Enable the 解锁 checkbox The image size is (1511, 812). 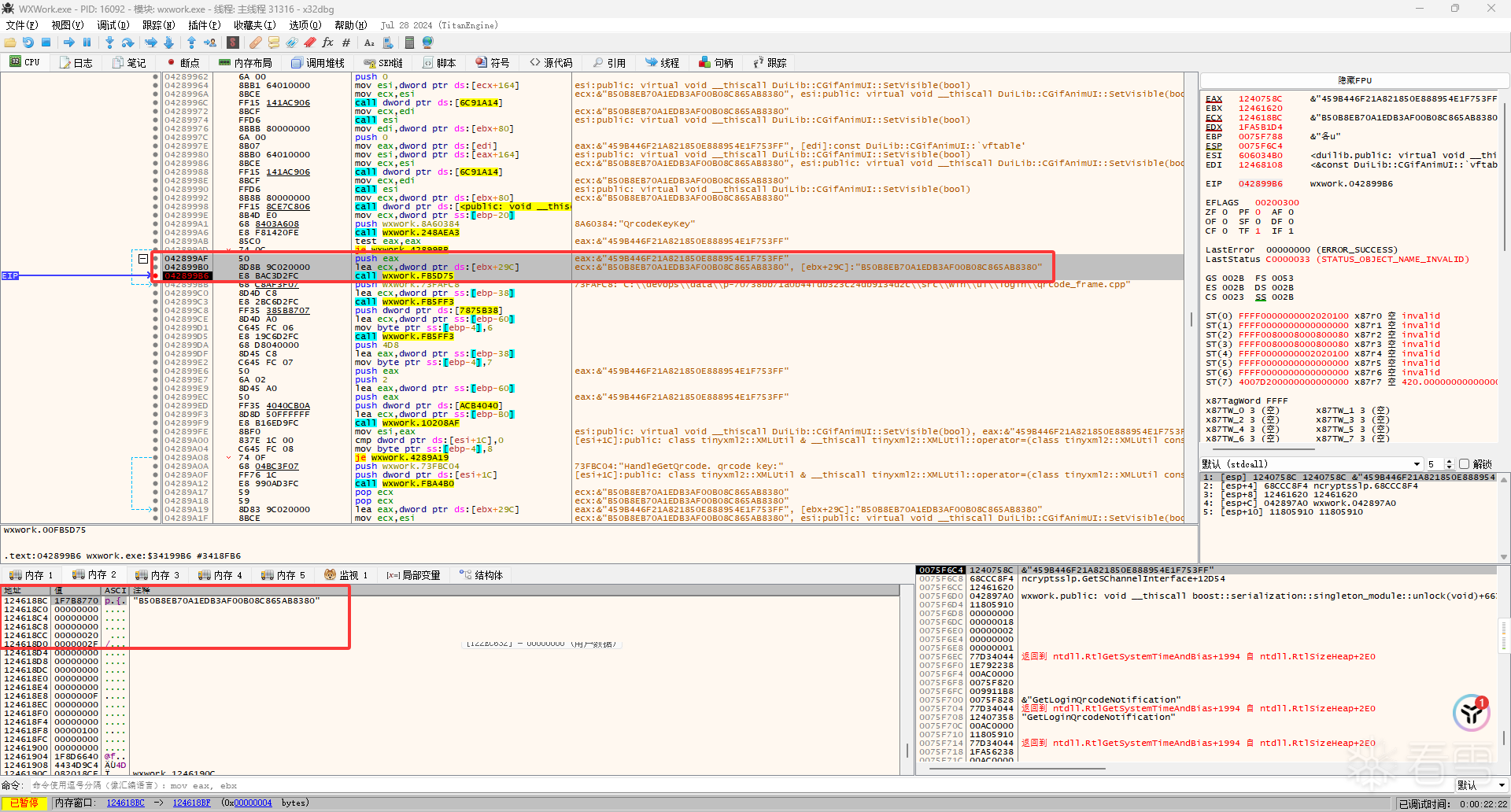click(x=1465, y=464)
